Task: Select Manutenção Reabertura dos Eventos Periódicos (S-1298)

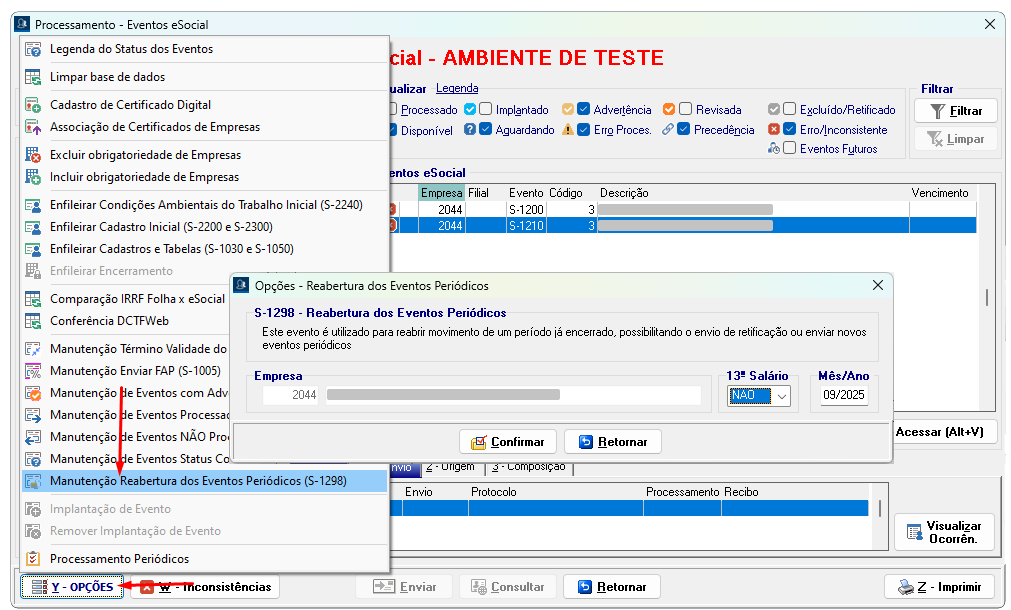Action: click(x=198, y=481)
